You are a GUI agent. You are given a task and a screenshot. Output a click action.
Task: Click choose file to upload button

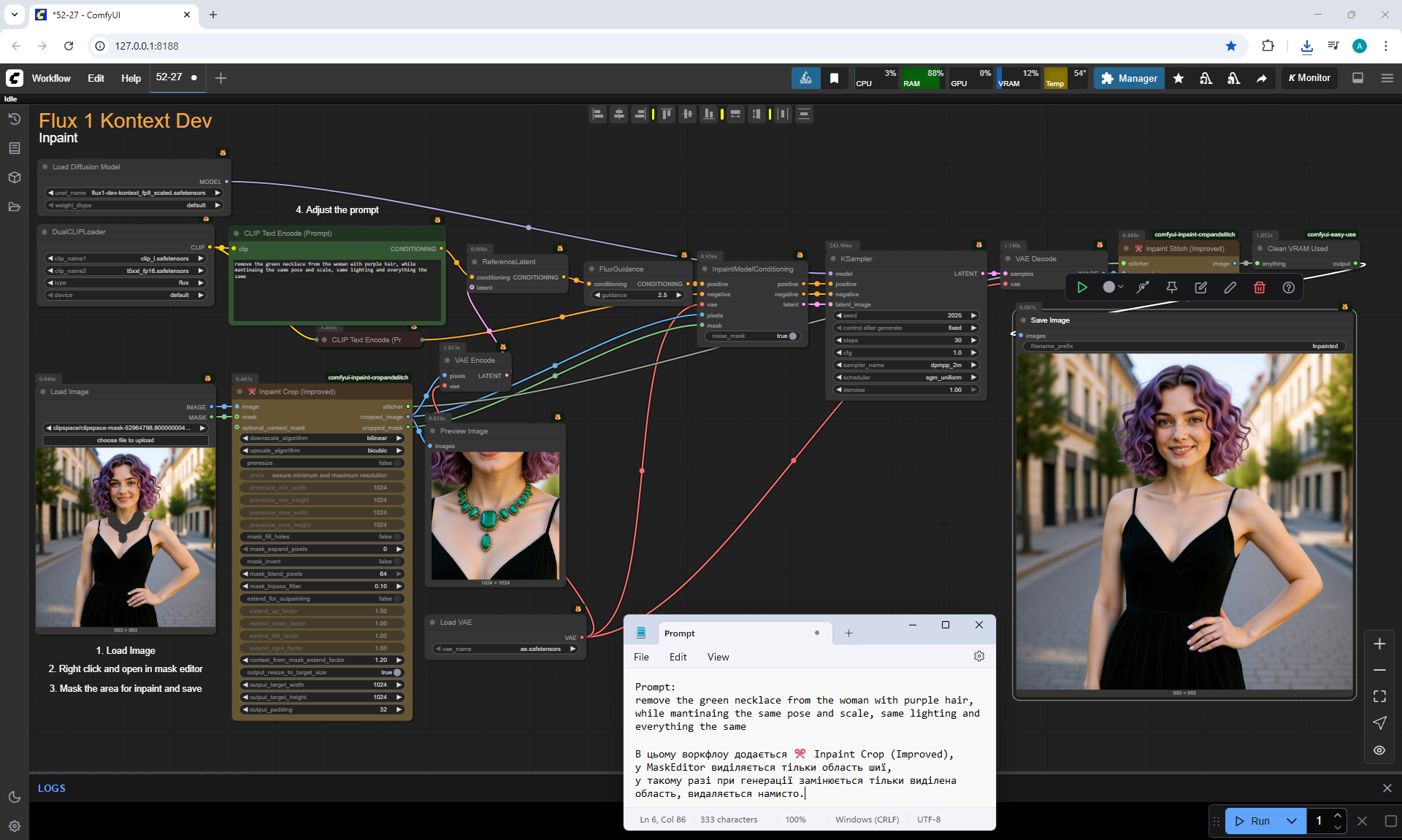point(126,440)
